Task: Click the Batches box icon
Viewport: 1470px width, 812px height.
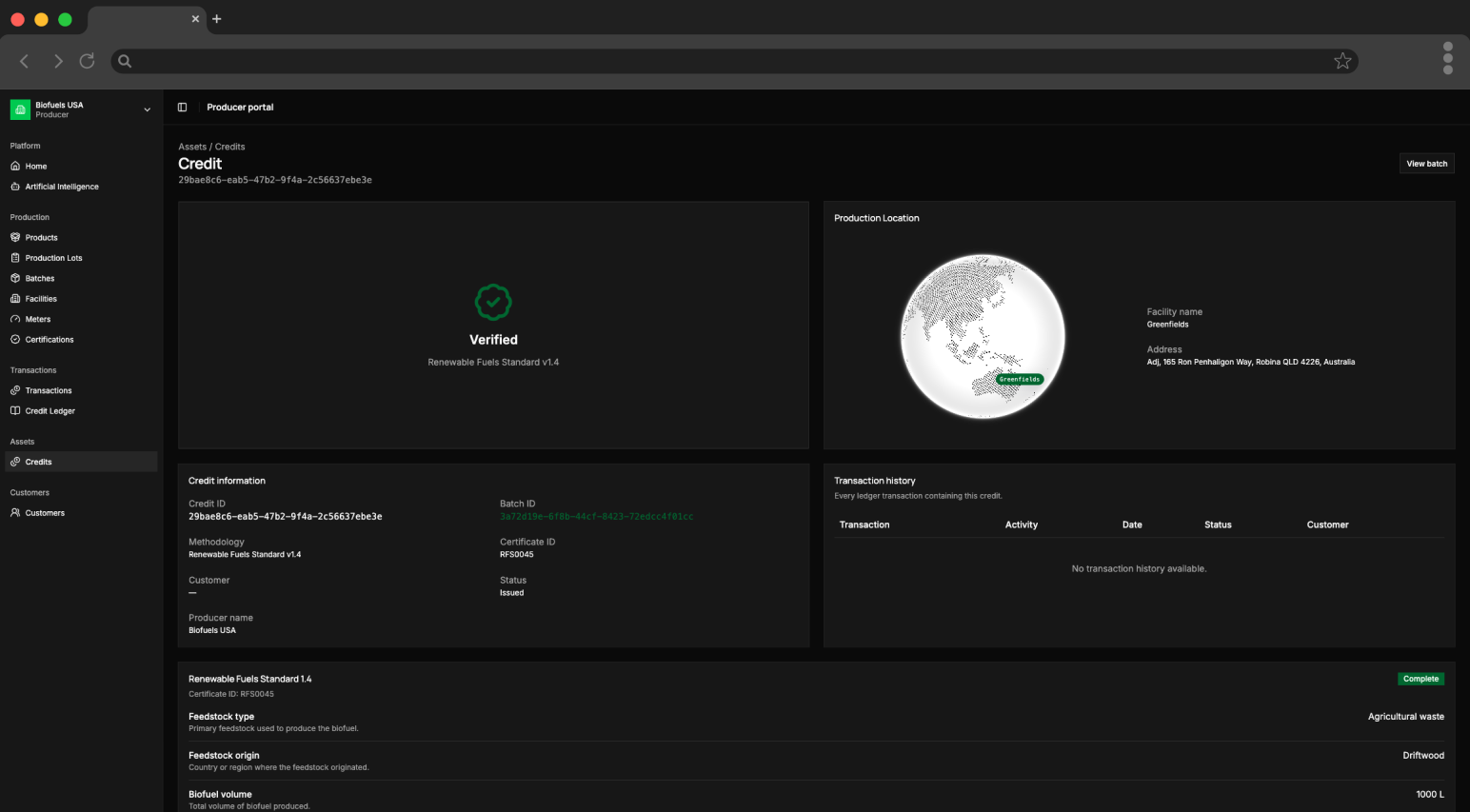Action: pos(15,278)
